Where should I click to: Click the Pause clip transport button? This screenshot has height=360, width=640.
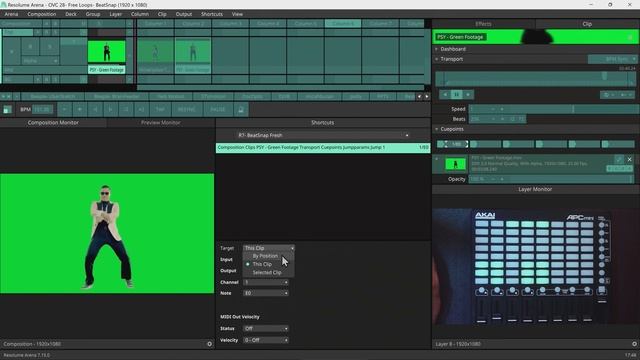[456, 95]
